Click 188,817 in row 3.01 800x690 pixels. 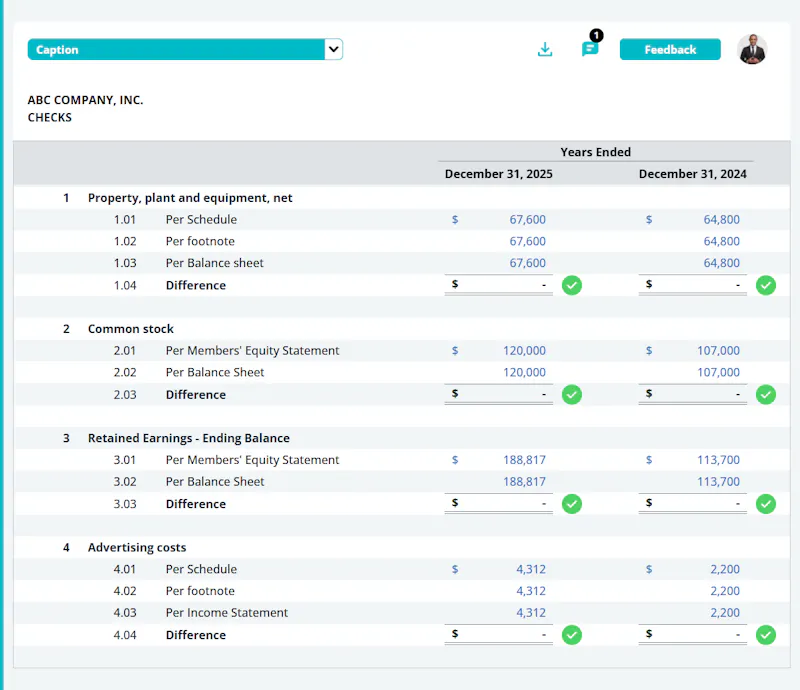click(524, 460)
